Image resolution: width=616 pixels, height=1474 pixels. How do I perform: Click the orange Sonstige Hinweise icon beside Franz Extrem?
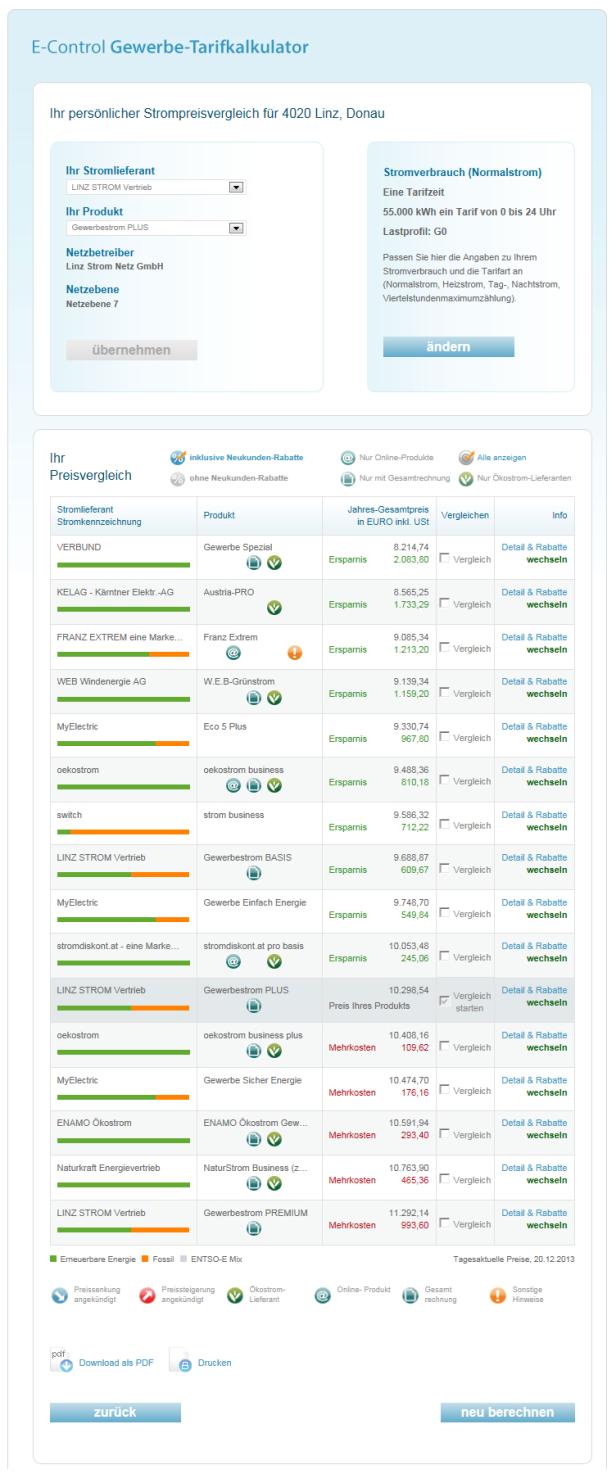coord(295,653)
